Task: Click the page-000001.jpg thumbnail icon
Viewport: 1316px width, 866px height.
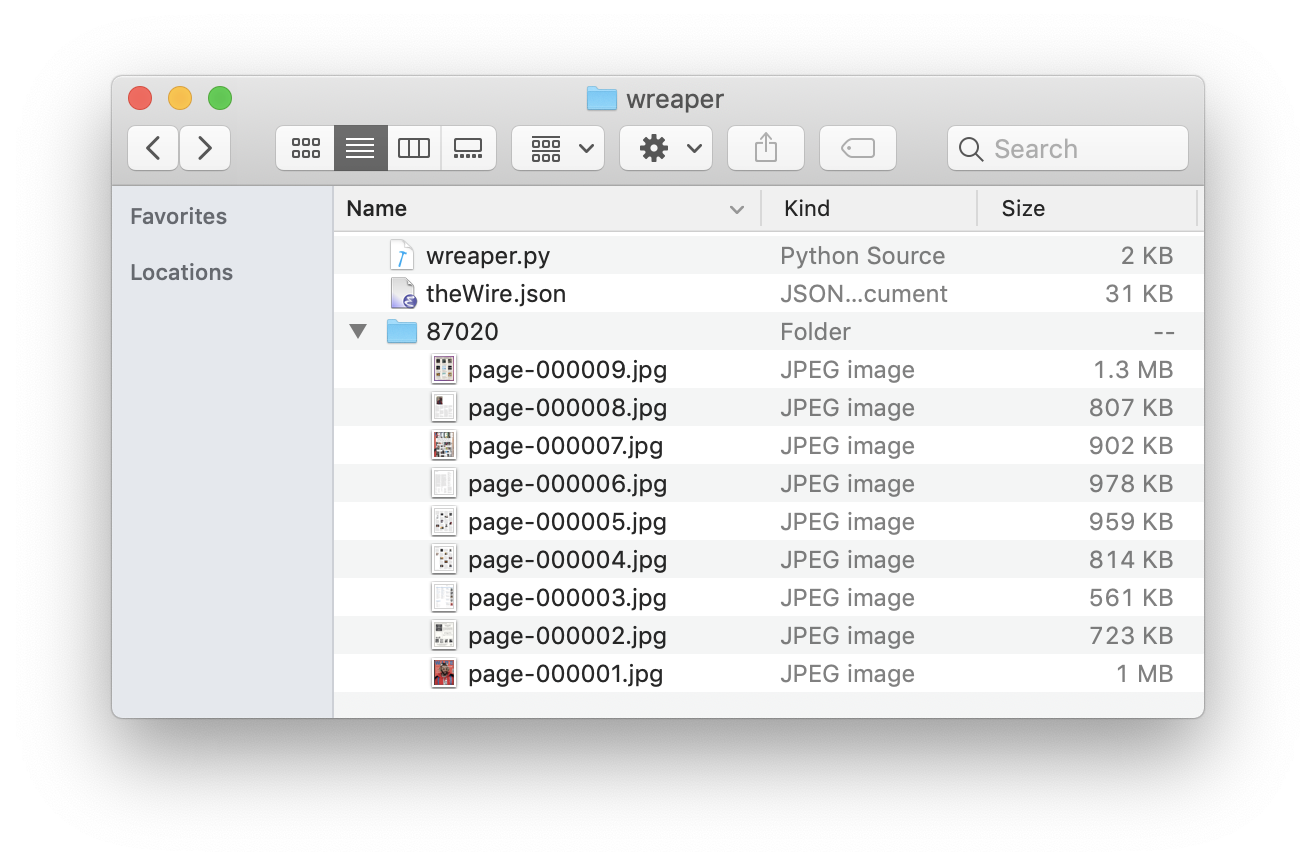Action: click(443, 674)
